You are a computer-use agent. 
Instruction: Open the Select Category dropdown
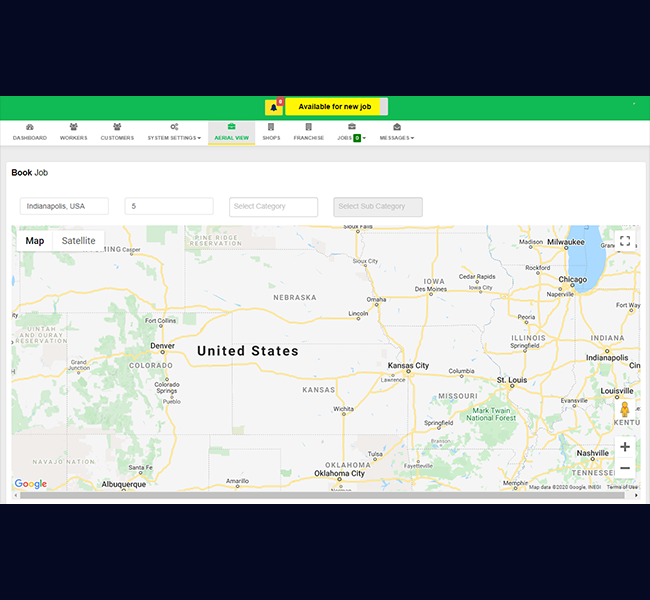click(x=274, y=207)
